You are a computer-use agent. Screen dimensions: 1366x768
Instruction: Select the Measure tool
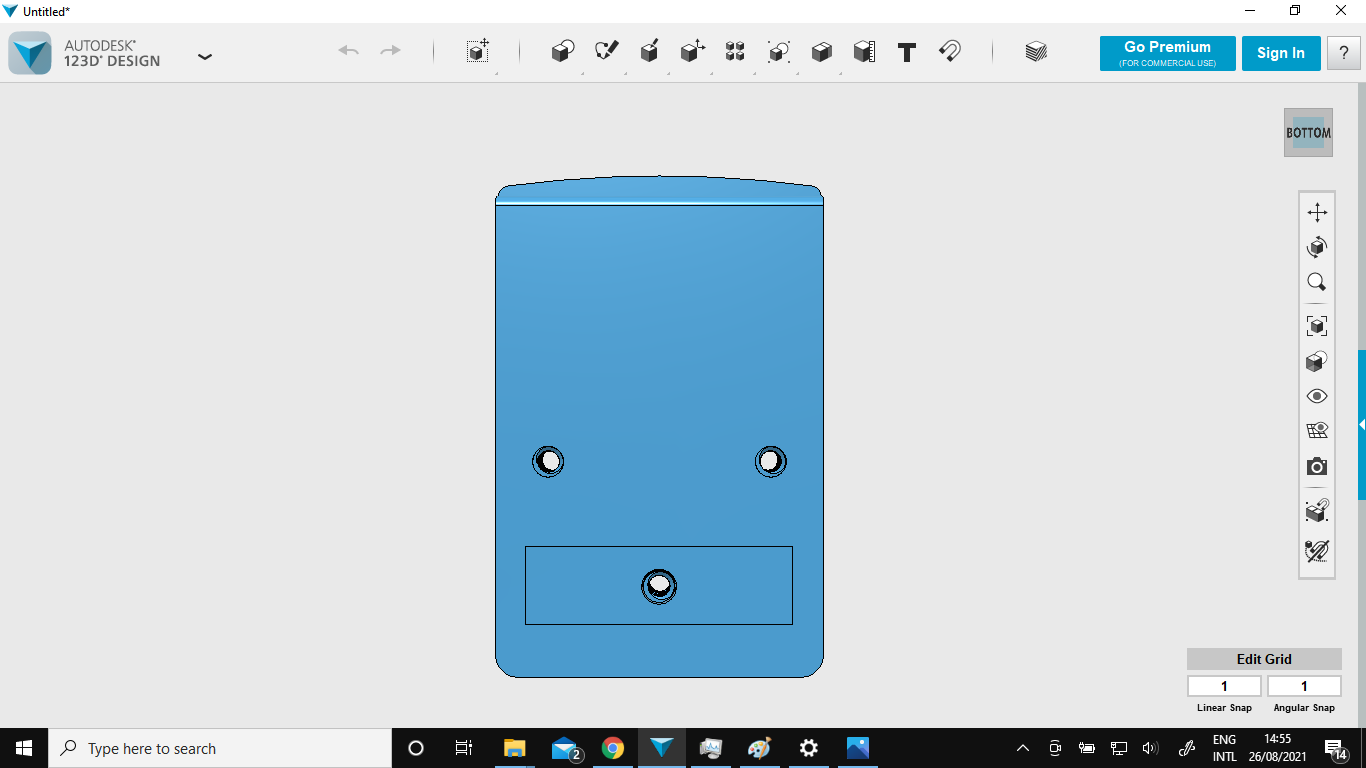[864, 52]
